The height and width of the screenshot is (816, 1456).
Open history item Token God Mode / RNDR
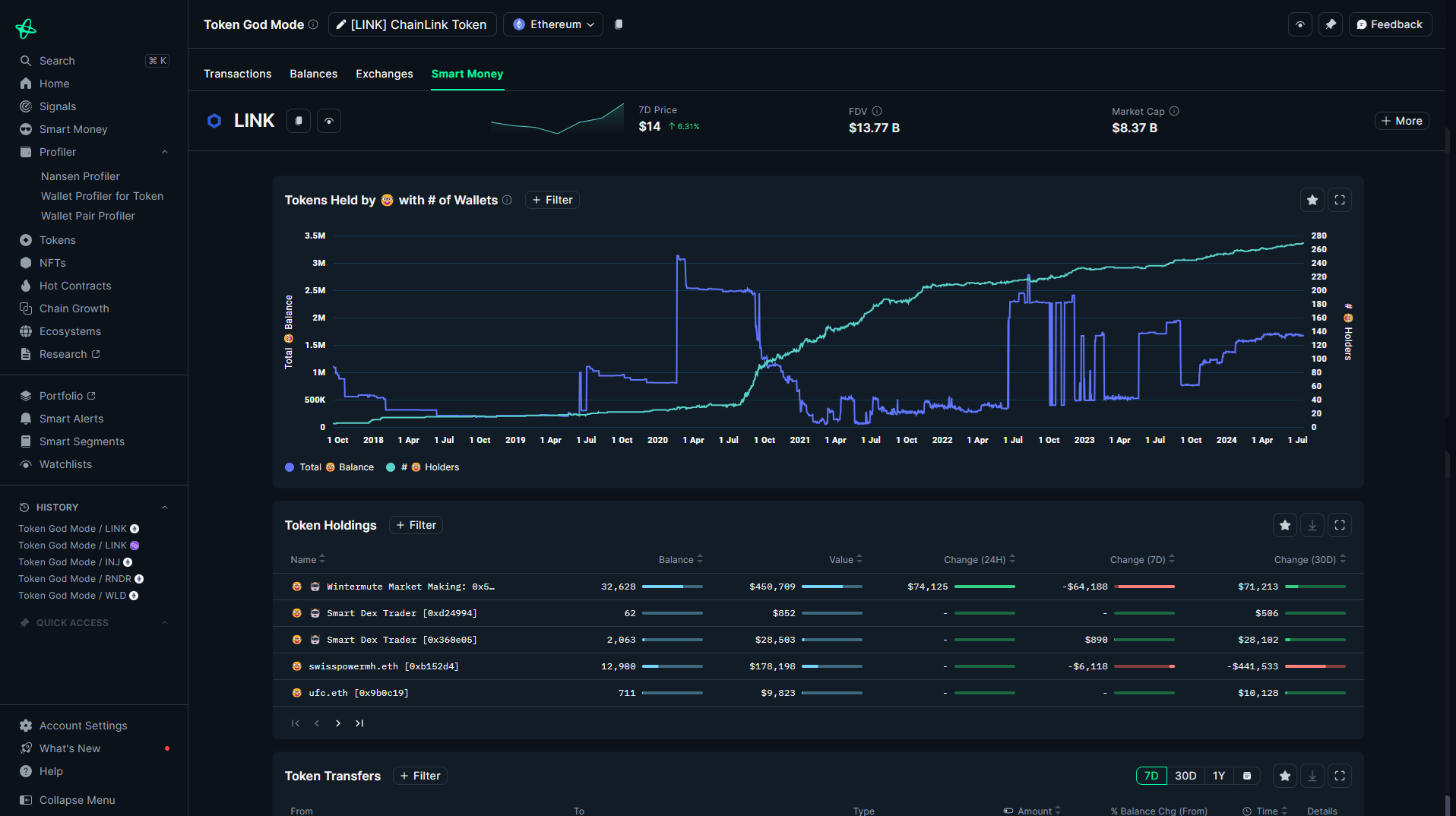tap(81, 579)
